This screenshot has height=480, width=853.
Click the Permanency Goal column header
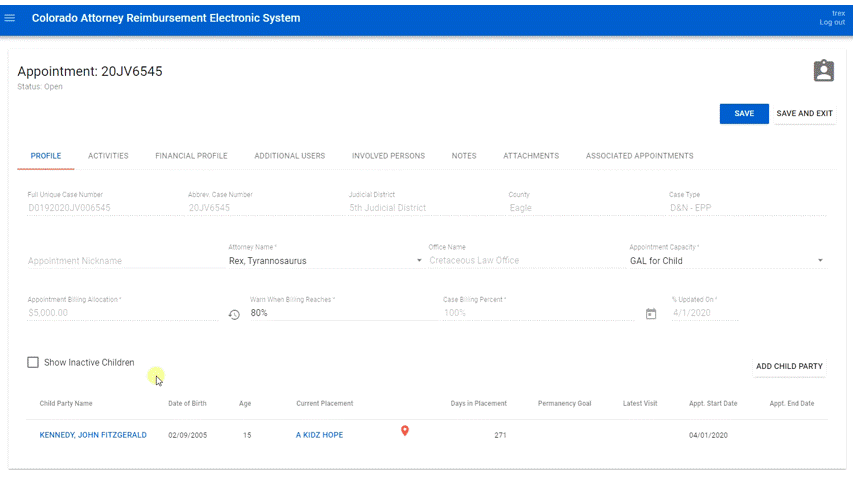pos(565,403)
